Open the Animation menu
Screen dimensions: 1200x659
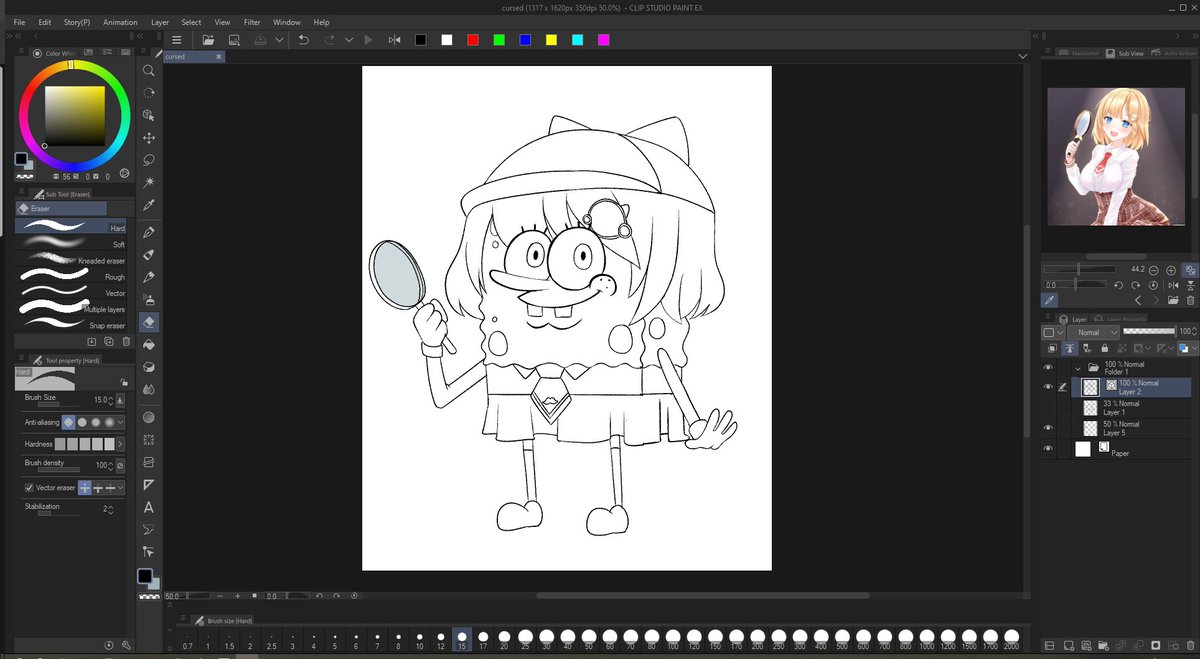pos(120,21)
